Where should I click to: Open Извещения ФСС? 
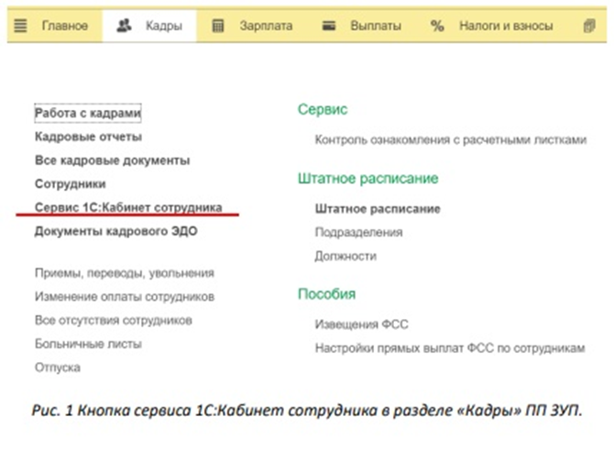pyautogui.click(x=361, y=325)
